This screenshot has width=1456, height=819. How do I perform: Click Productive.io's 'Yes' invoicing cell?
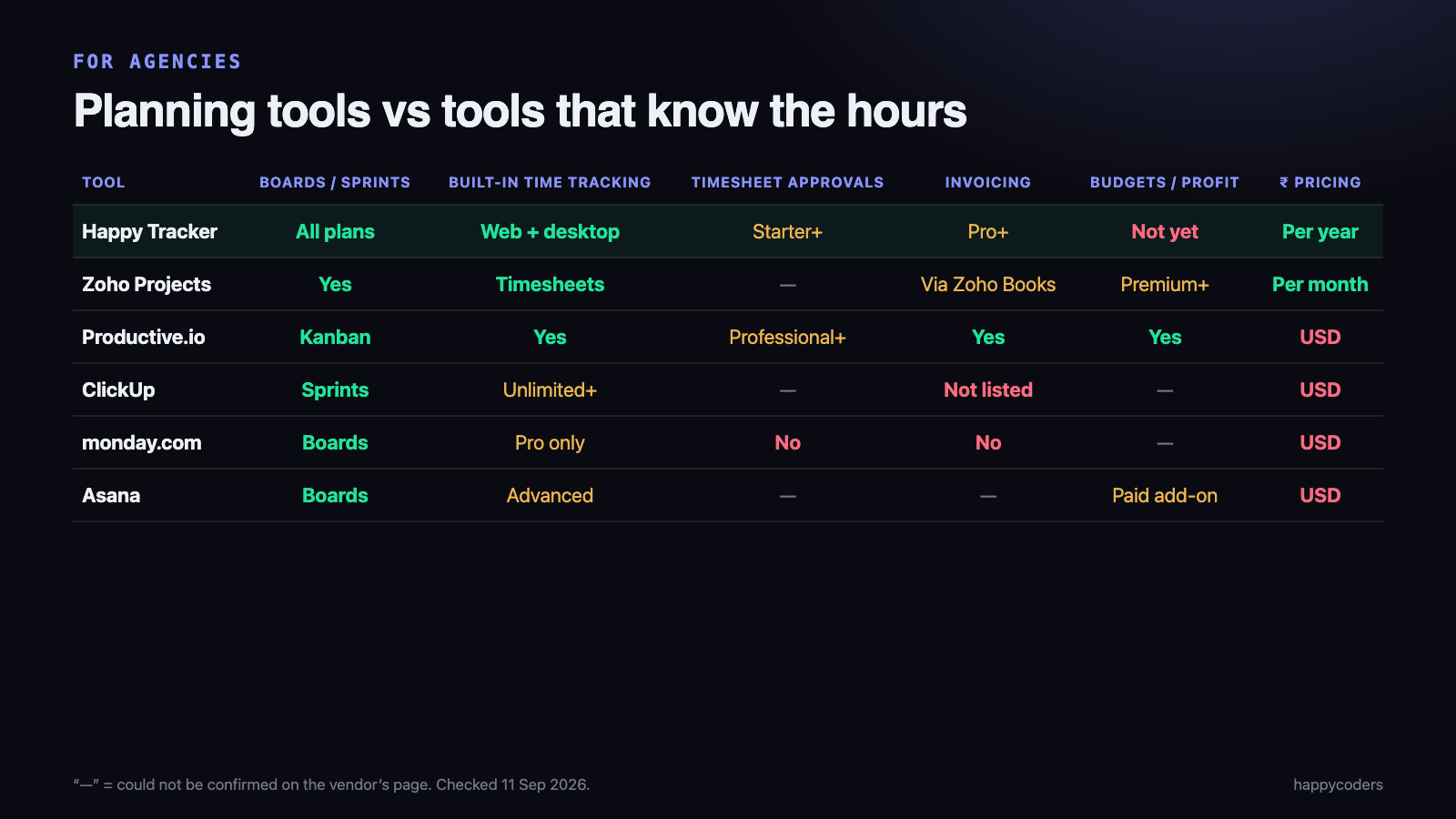coord(988,338)
